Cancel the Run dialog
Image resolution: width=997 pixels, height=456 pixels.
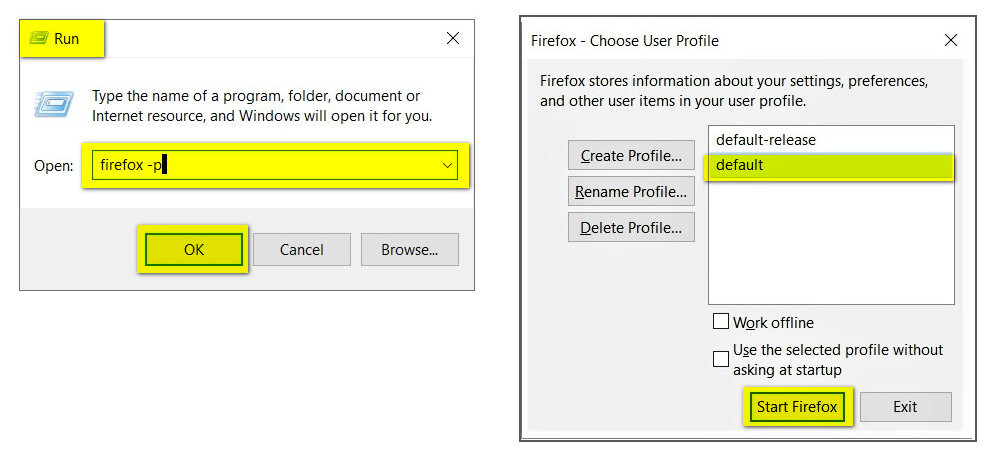pos(302,249)
